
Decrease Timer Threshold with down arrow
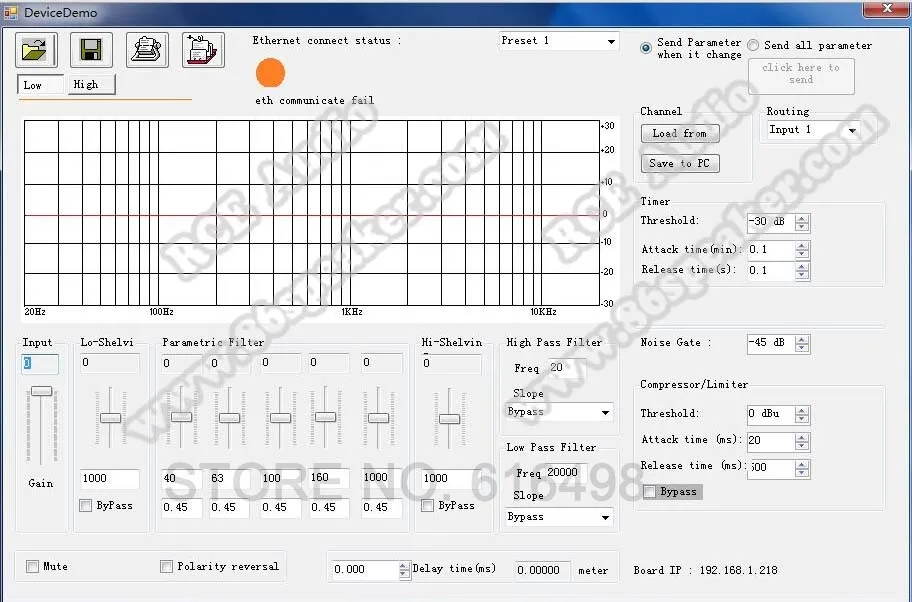click(802, 227)
